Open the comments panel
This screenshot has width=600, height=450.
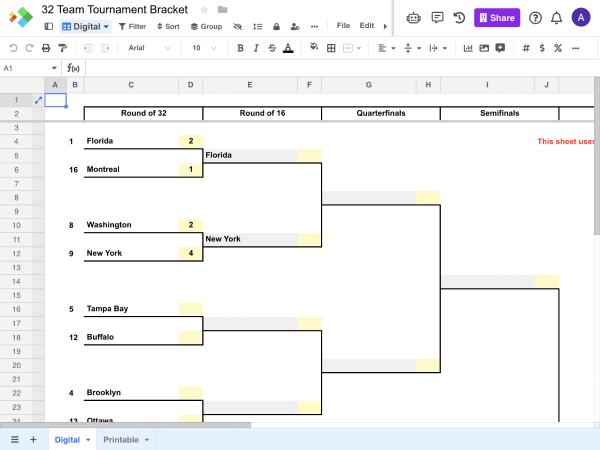(x=437, y=17)
